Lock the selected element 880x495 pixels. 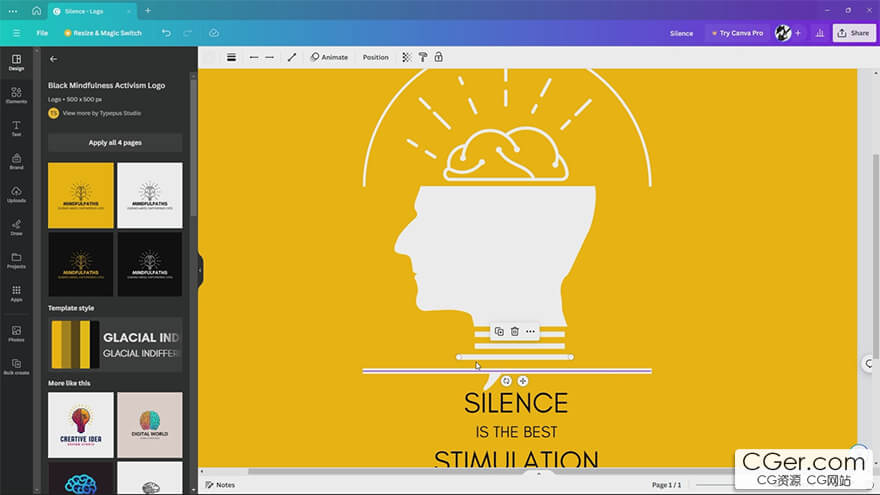coord(439,57)
